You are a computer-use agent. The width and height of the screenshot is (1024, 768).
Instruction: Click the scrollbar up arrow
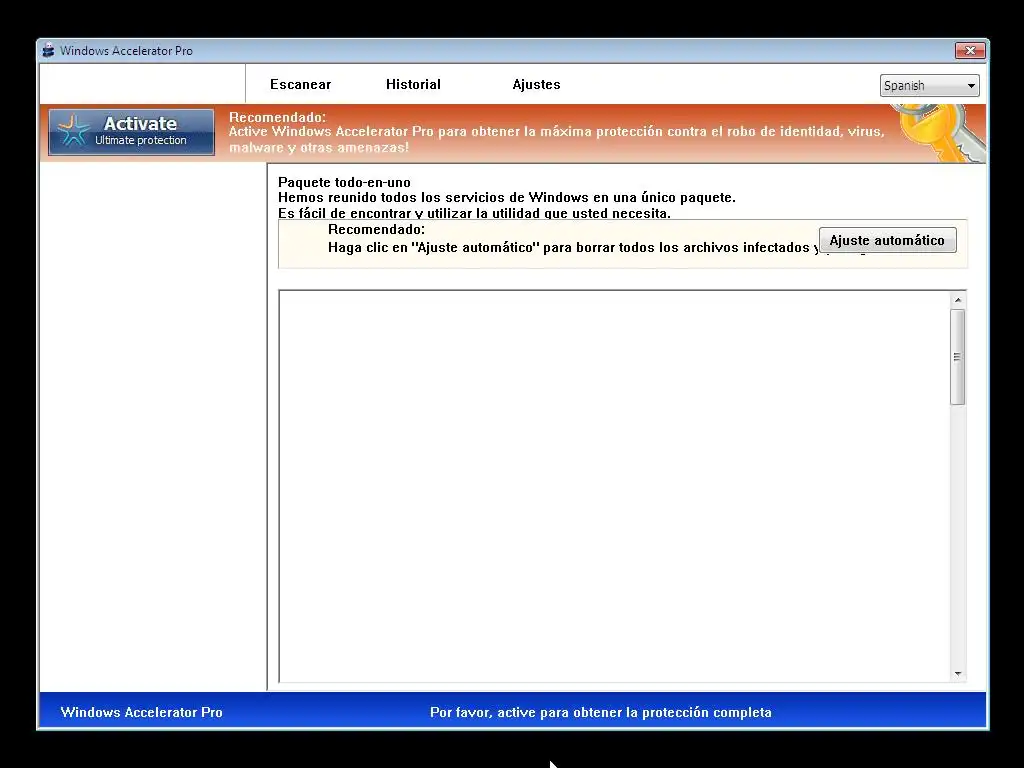click(958, 300)
